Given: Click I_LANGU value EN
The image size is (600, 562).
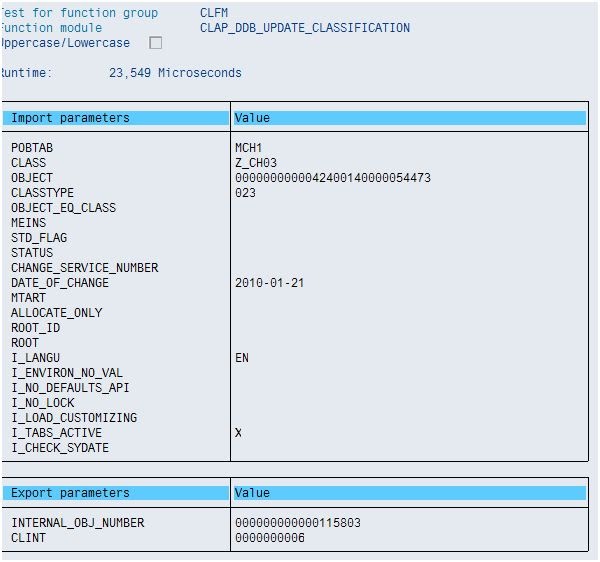Looking at the screenshot, I should click(242, 358).
